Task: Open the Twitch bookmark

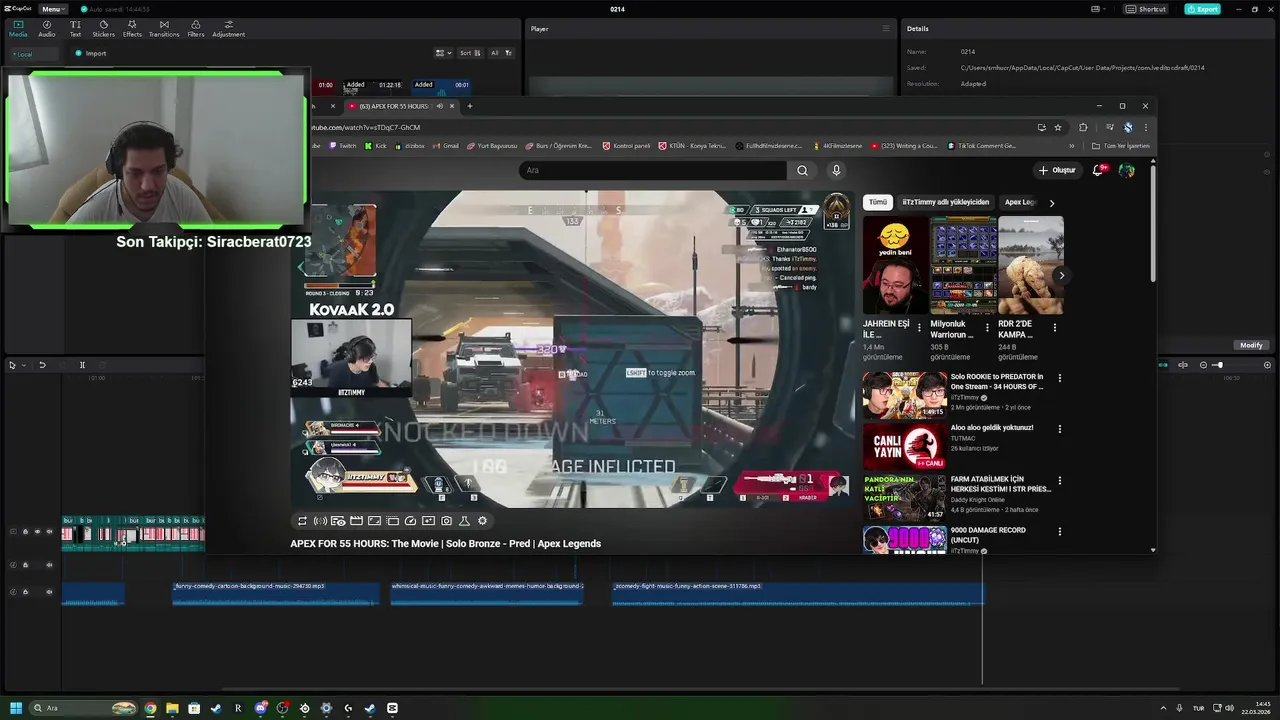Action: click(342, 146)
